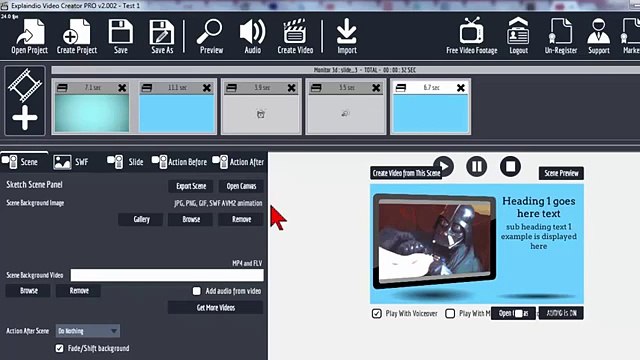Pause the scene preview
The width and height of the screenshot is (640, 360).
click(x=477, y=166)
